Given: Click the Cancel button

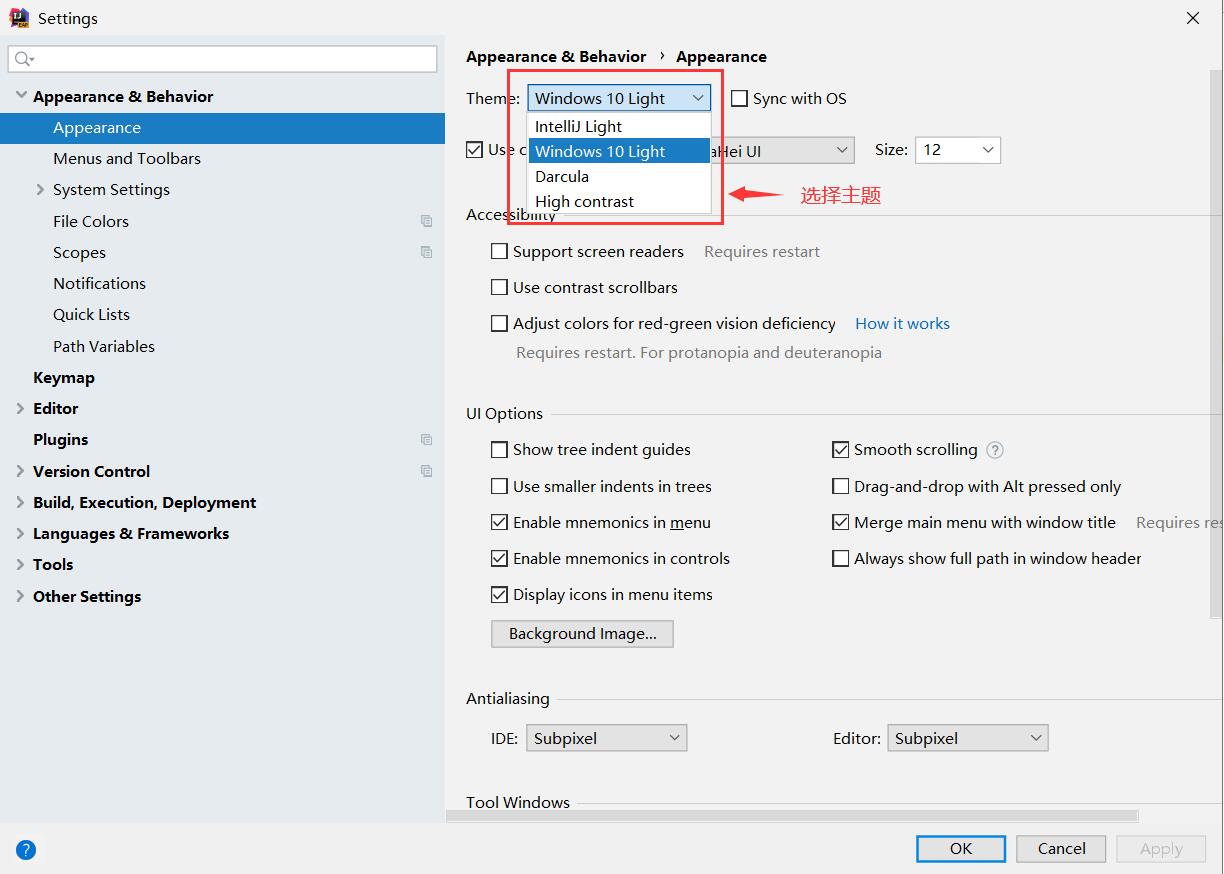Looking at the screenshot, I should coord(1061,848).
